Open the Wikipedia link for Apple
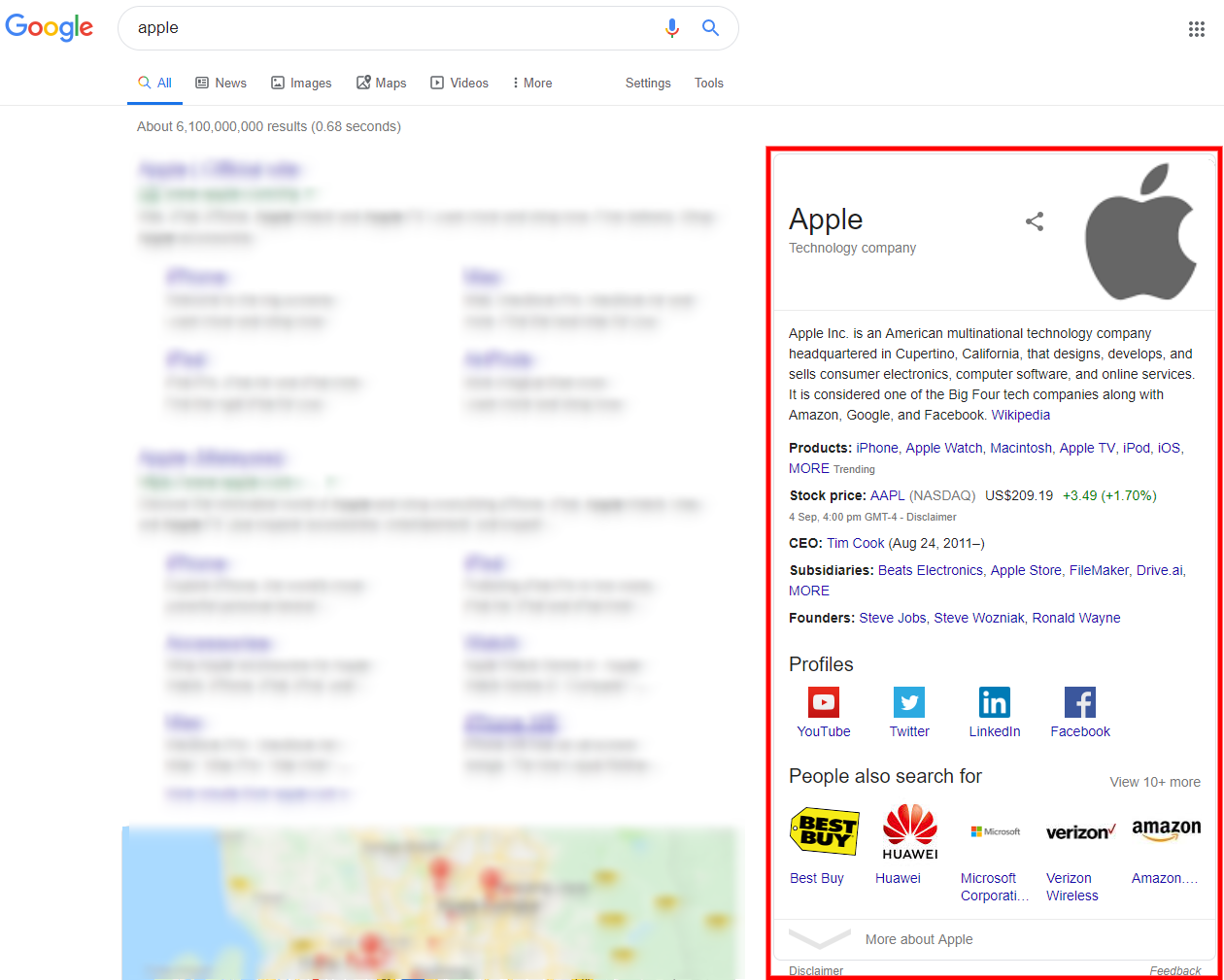Screen dimensions: 1224x980 [x=1020, y=414]
